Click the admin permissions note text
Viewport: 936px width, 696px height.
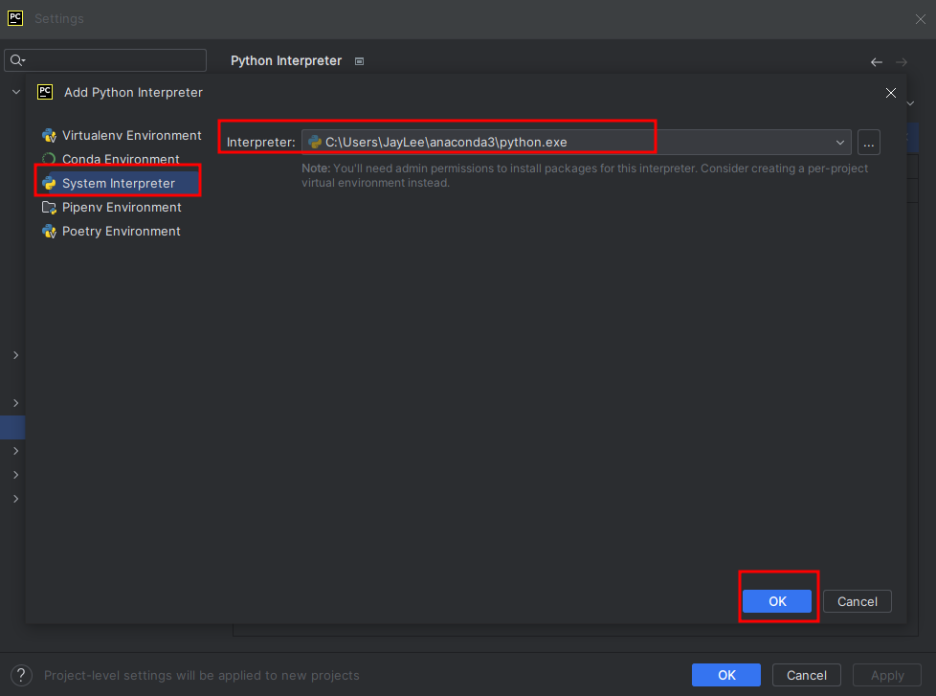pos(584,175)
